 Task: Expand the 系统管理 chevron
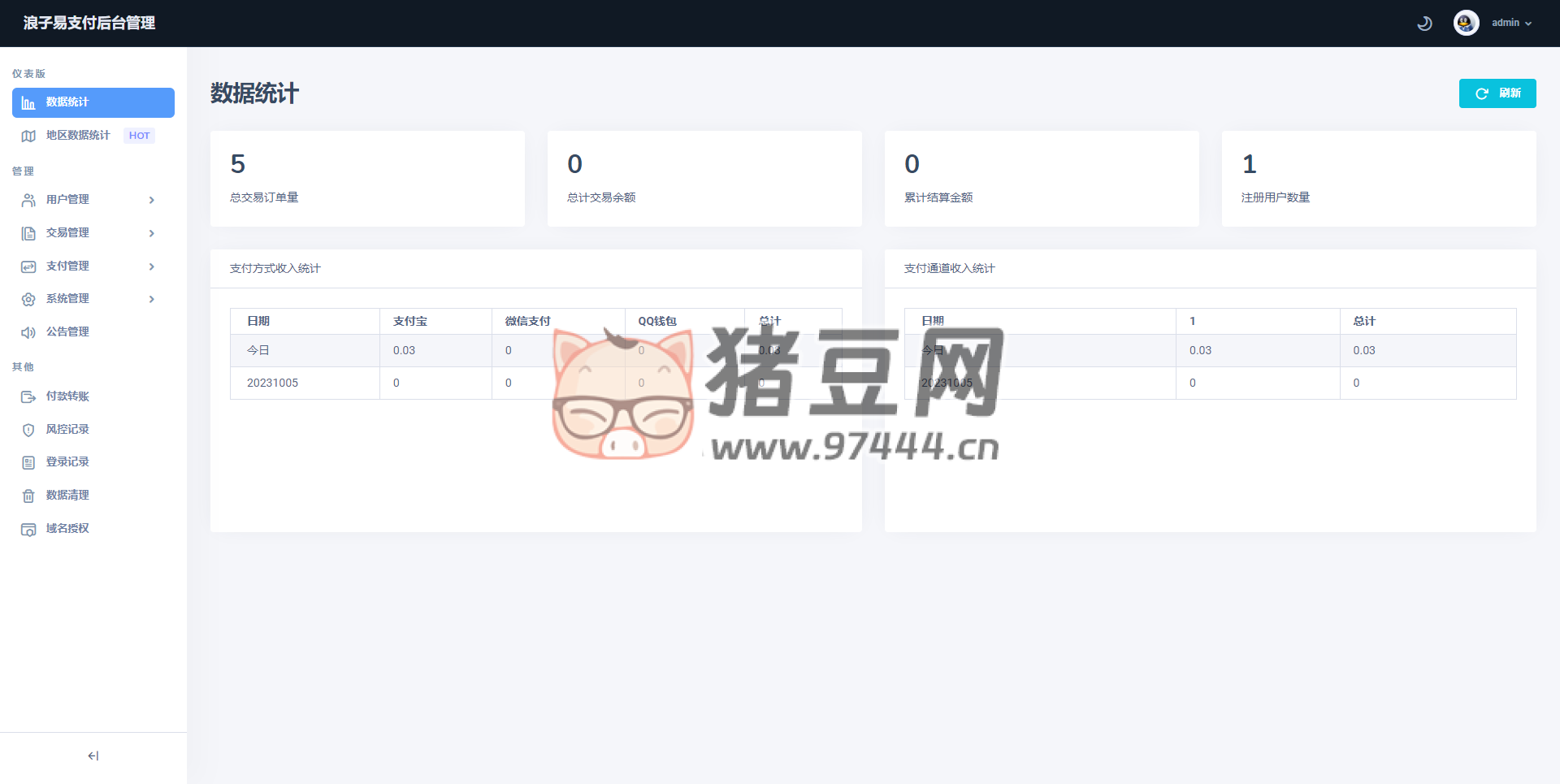152,299
